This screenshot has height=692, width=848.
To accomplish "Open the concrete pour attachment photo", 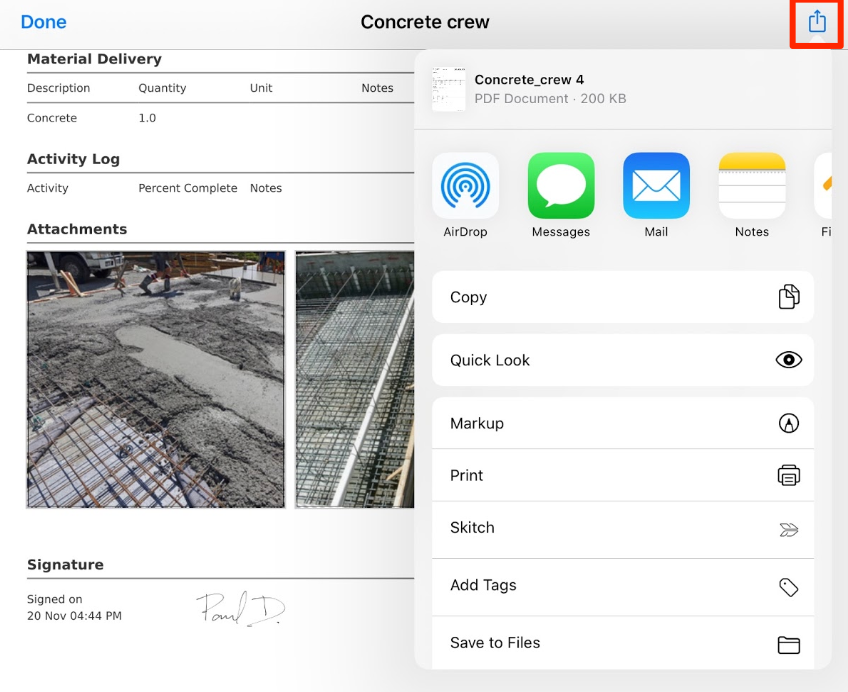I will [156, 379].
